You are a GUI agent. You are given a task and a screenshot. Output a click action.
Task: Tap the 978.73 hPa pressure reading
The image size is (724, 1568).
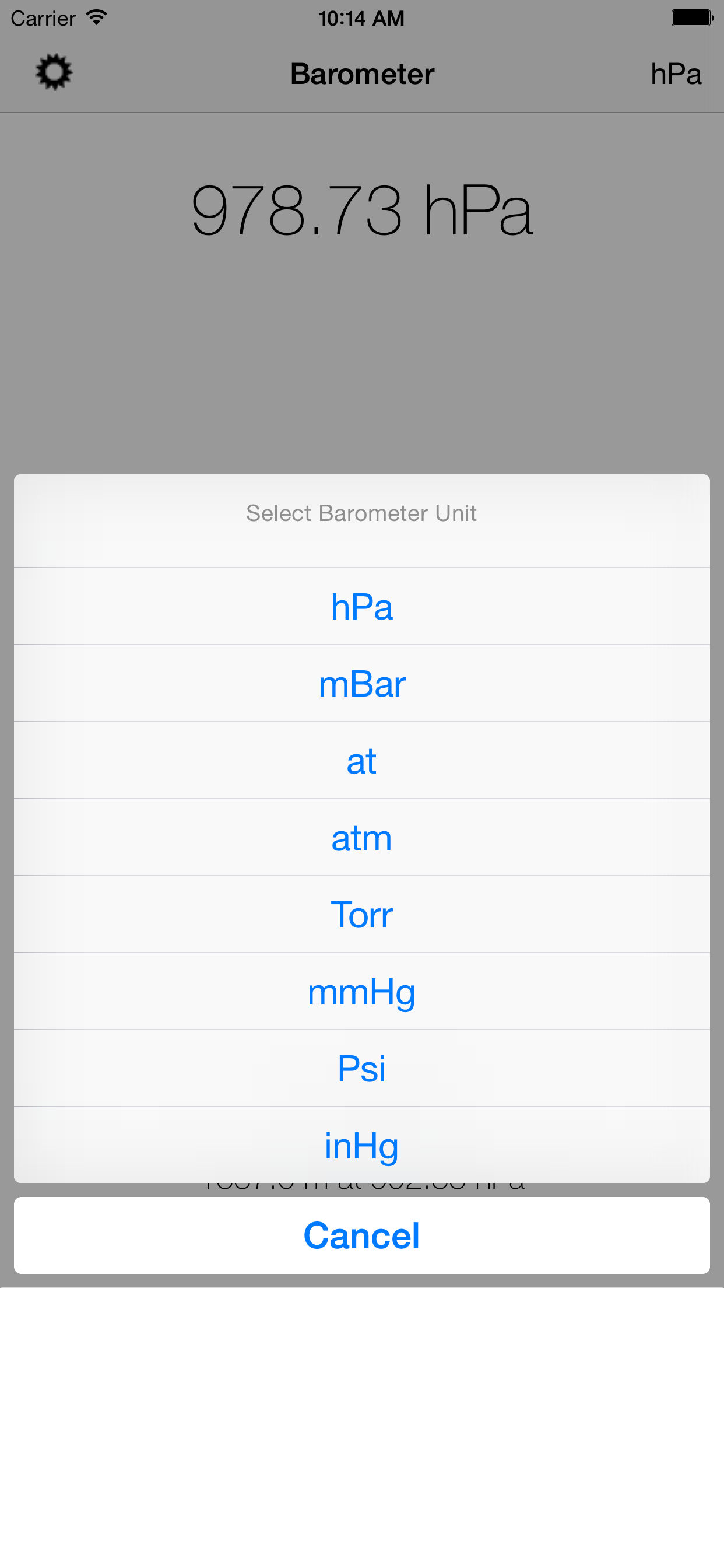point(361,211)
